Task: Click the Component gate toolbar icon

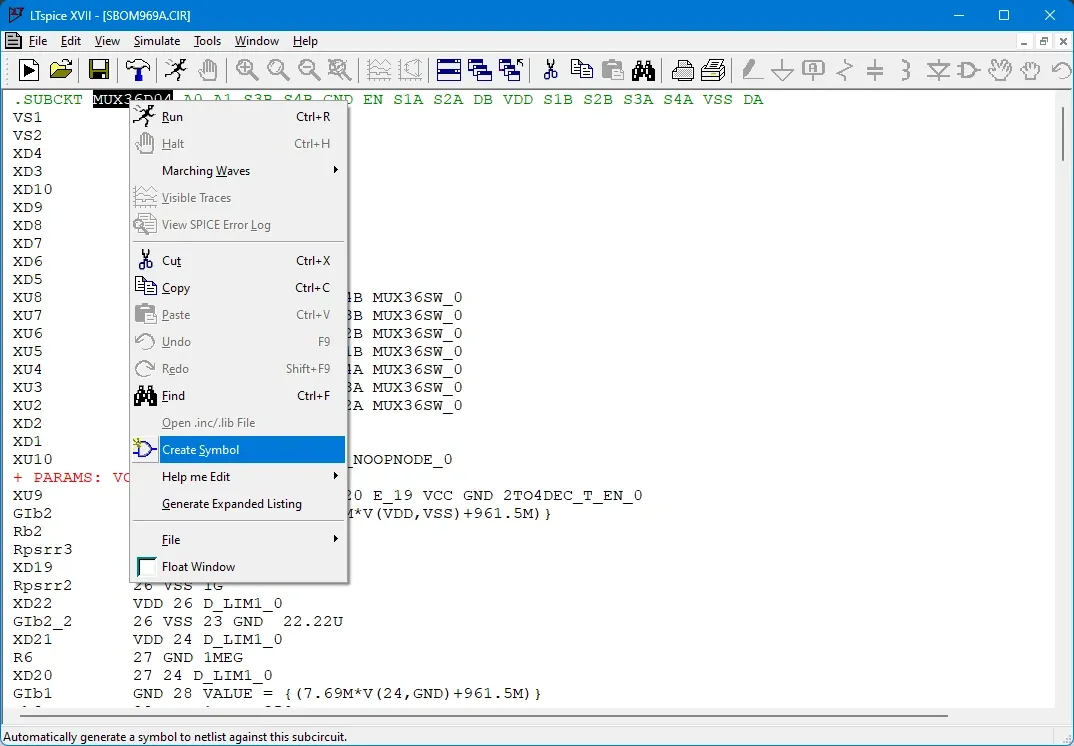Action: click(969, 70)
